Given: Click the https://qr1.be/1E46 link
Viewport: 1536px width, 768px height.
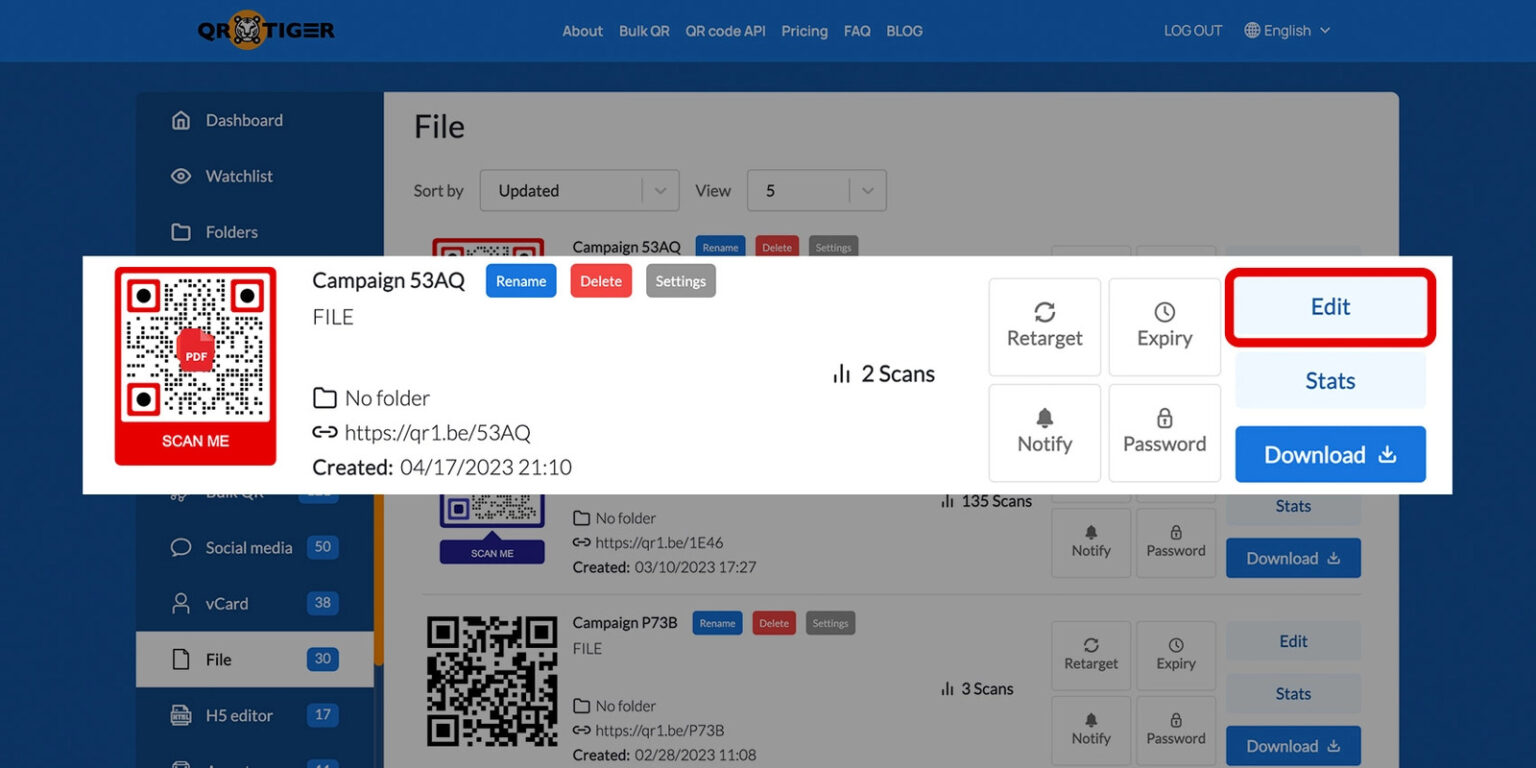Looking at the screenshot, I should click(659, 543).
